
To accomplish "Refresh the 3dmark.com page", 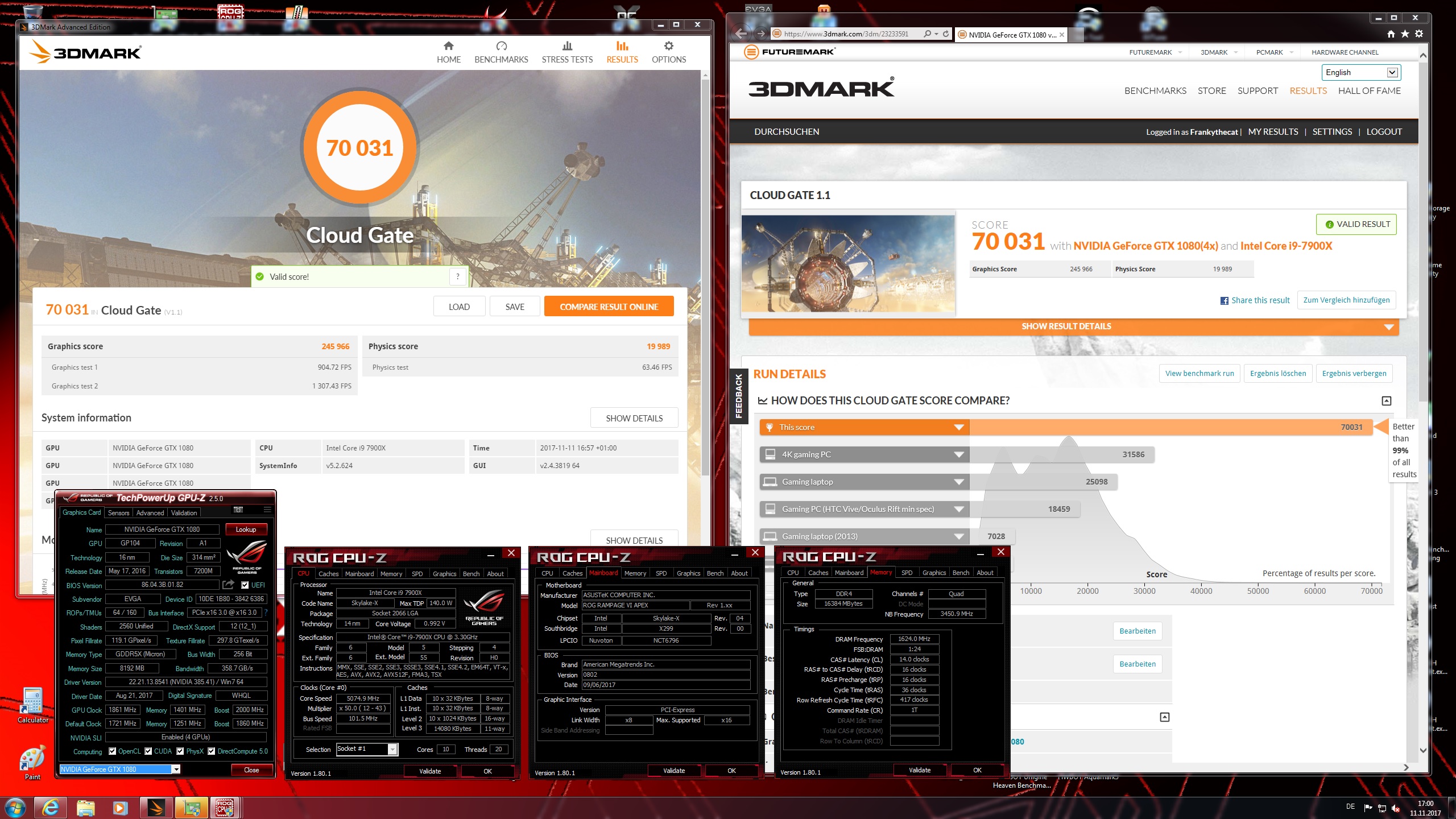I will tap(946, 34).
